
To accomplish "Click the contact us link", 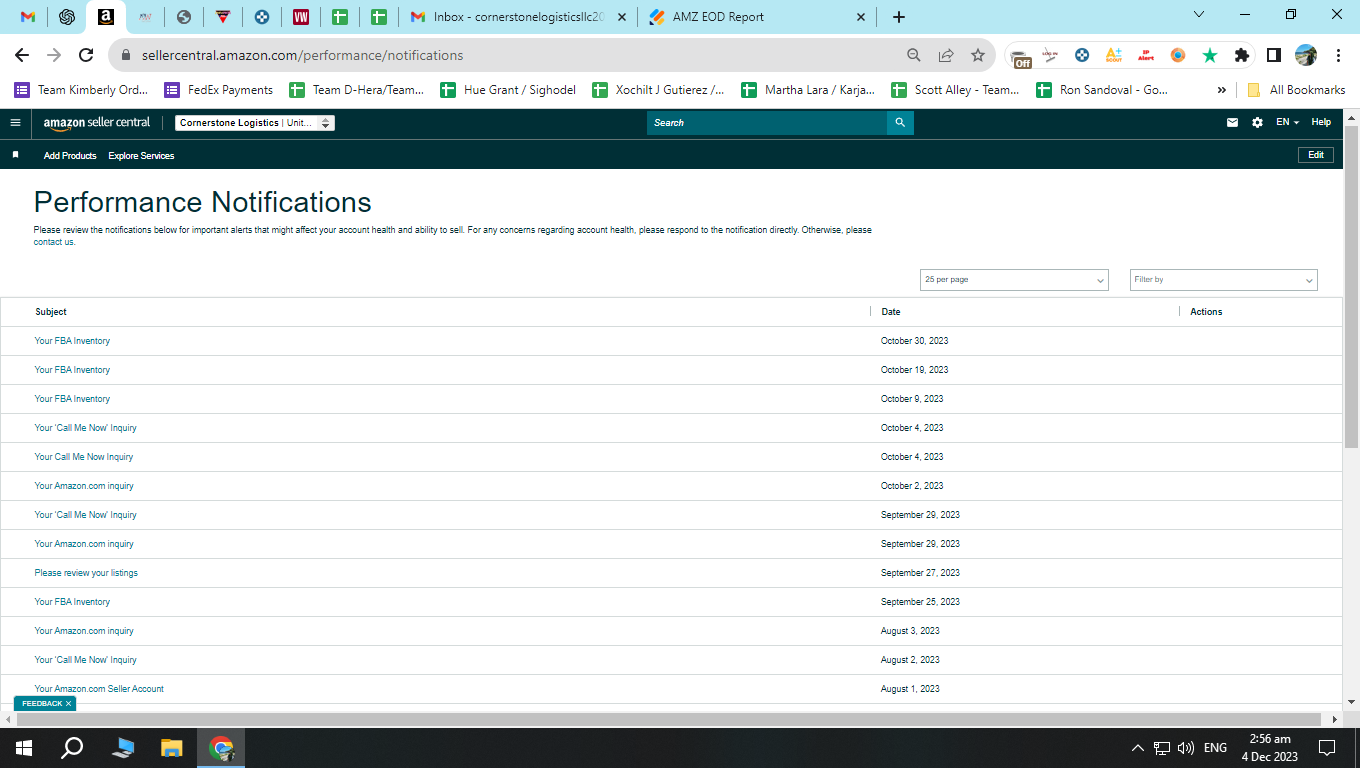I will pyautogui.click(x=53, y=242).
